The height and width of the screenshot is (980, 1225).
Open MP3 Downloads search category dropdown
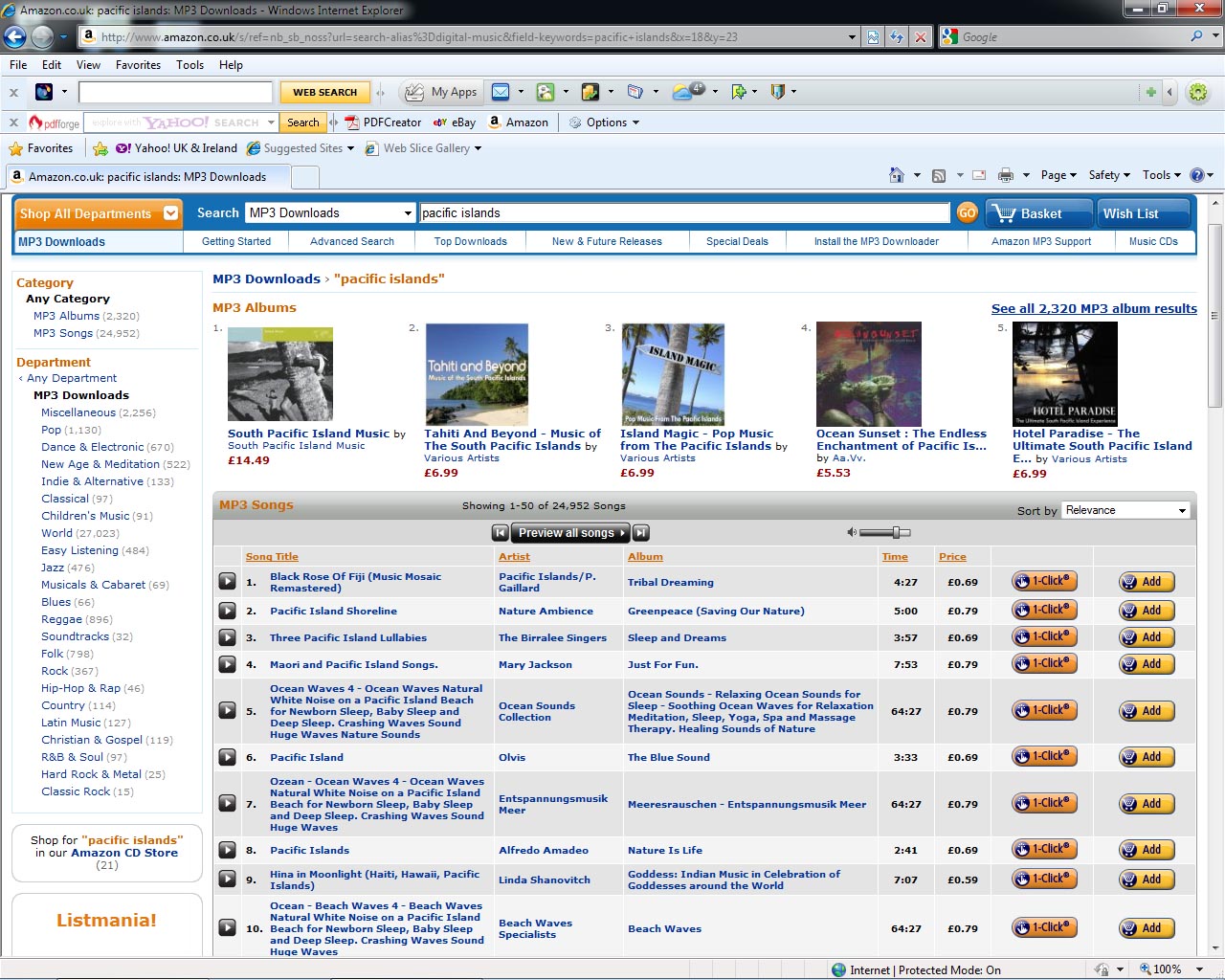pyautogui.click(x=330, y=212)
